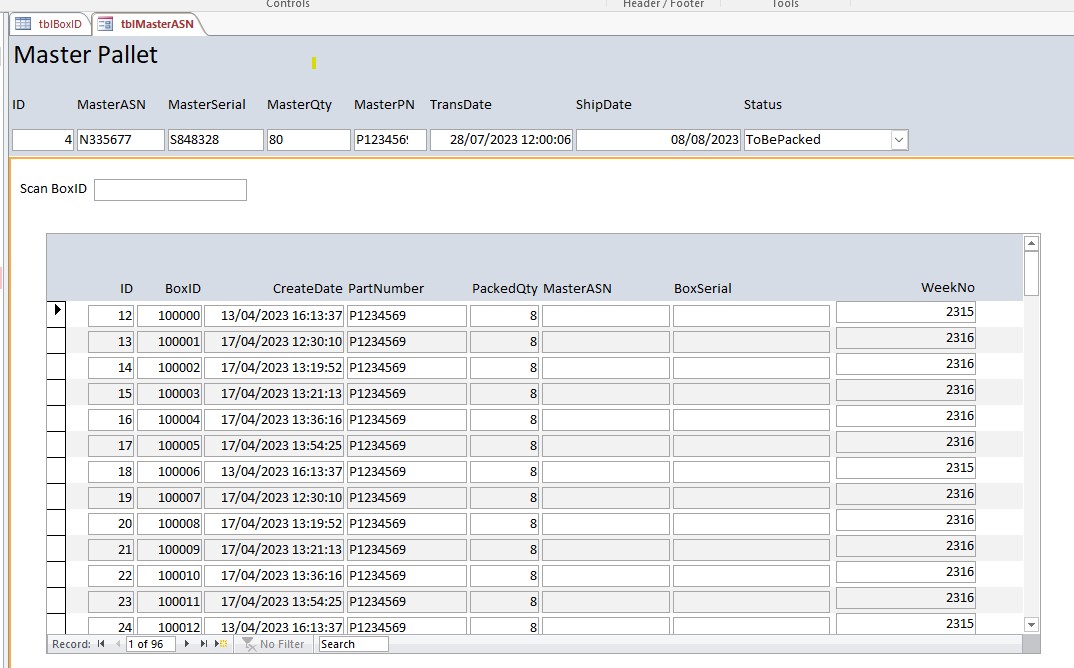Screen dimensions: 1074x668
Task: Click the current record number box
Action: pyautogui.click(x=150, y=644)
